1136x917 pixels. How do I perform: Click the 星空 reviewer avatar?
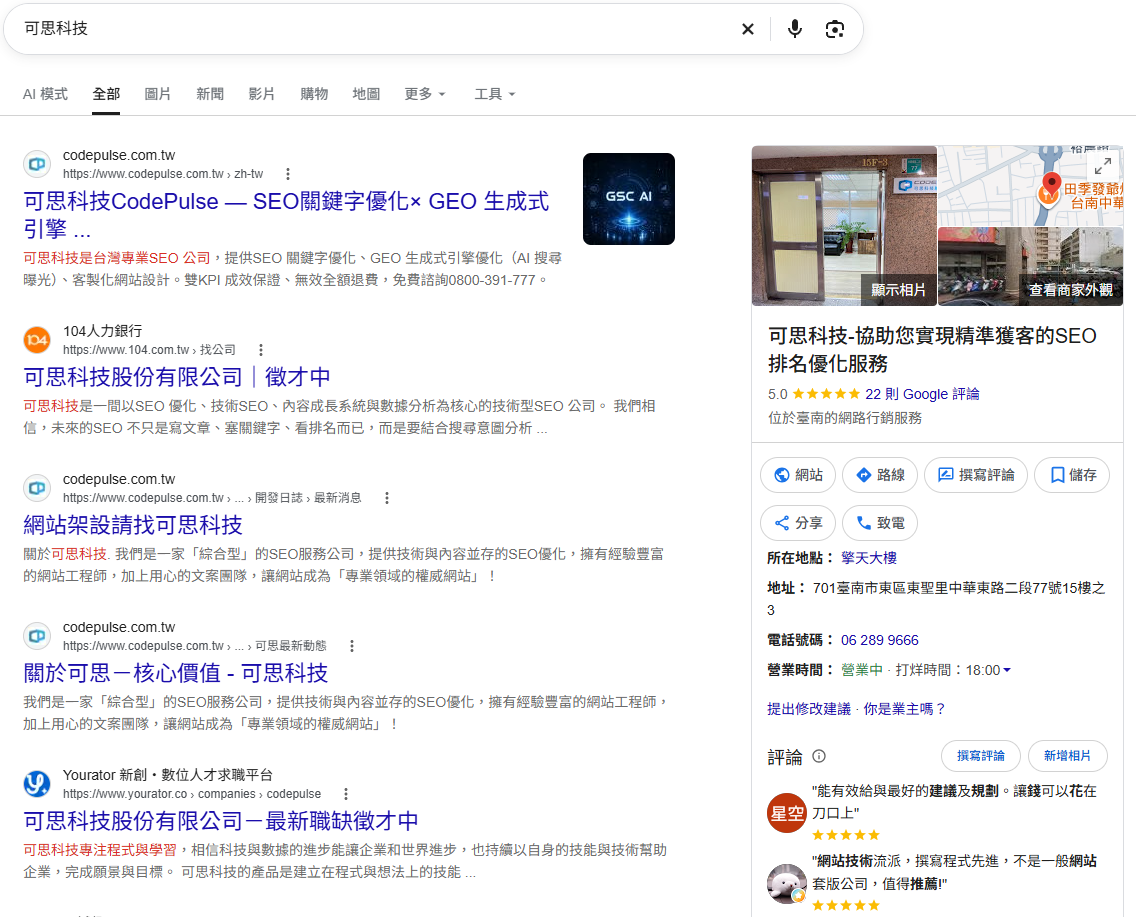coord(787,813)
